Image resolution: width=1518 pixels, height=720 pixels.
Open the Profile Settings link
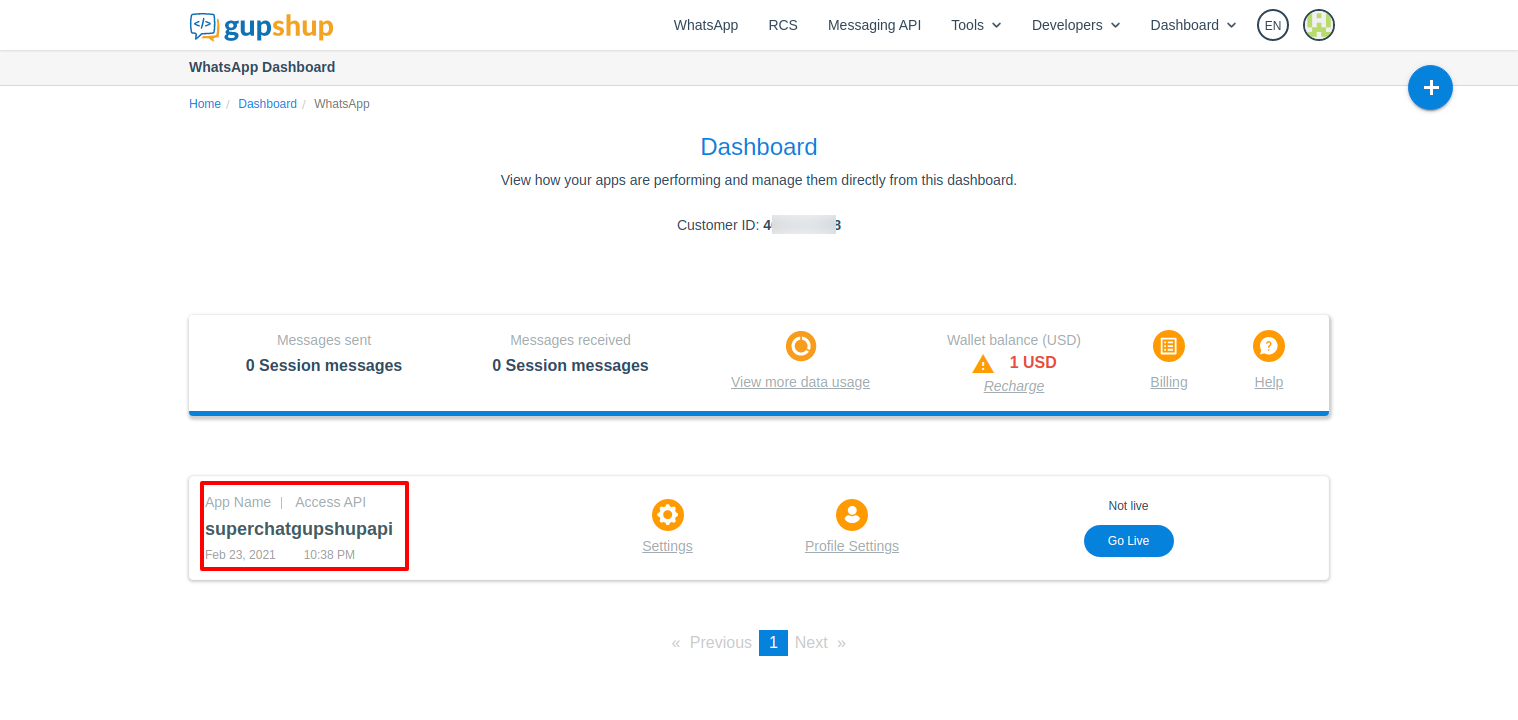point(852,546)
